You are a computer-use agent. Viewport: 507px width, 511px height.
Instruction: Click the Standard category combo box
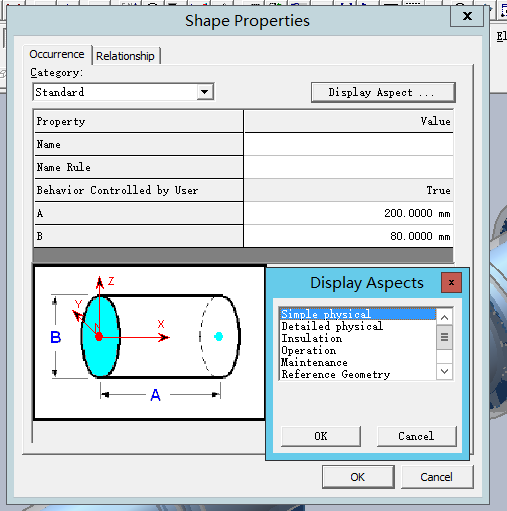click(x=123, y=92)
